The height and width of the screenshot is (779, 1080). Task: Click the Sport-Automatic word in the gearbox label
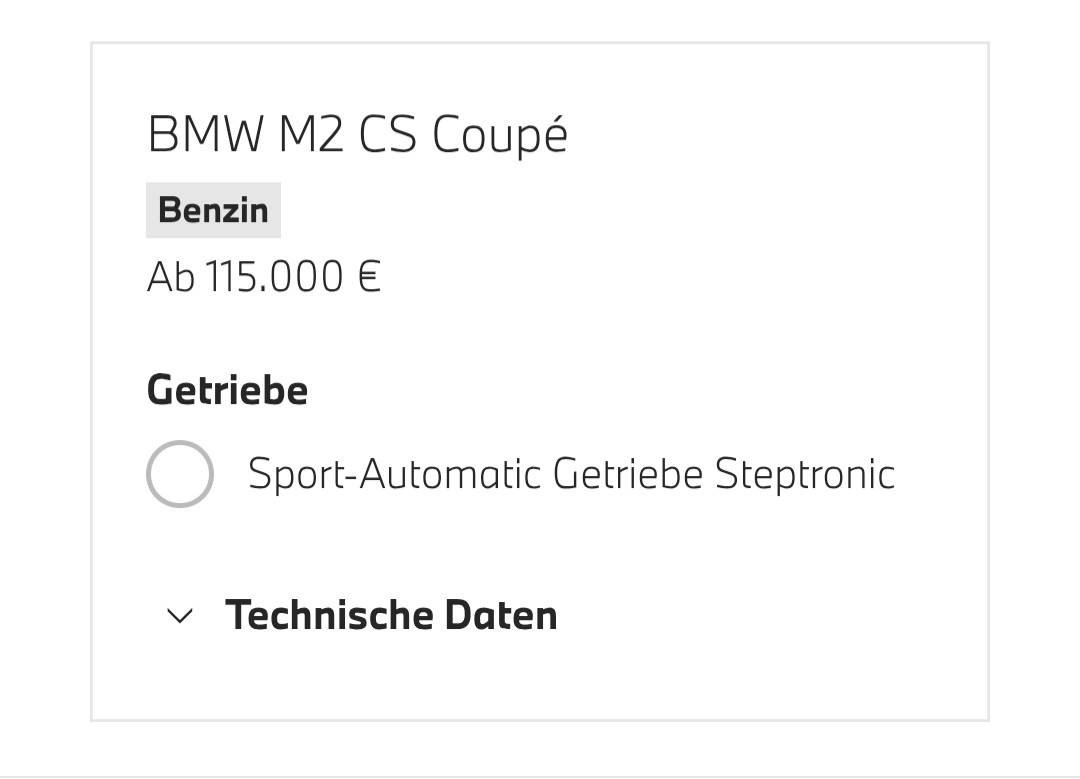tap(395, 474)
